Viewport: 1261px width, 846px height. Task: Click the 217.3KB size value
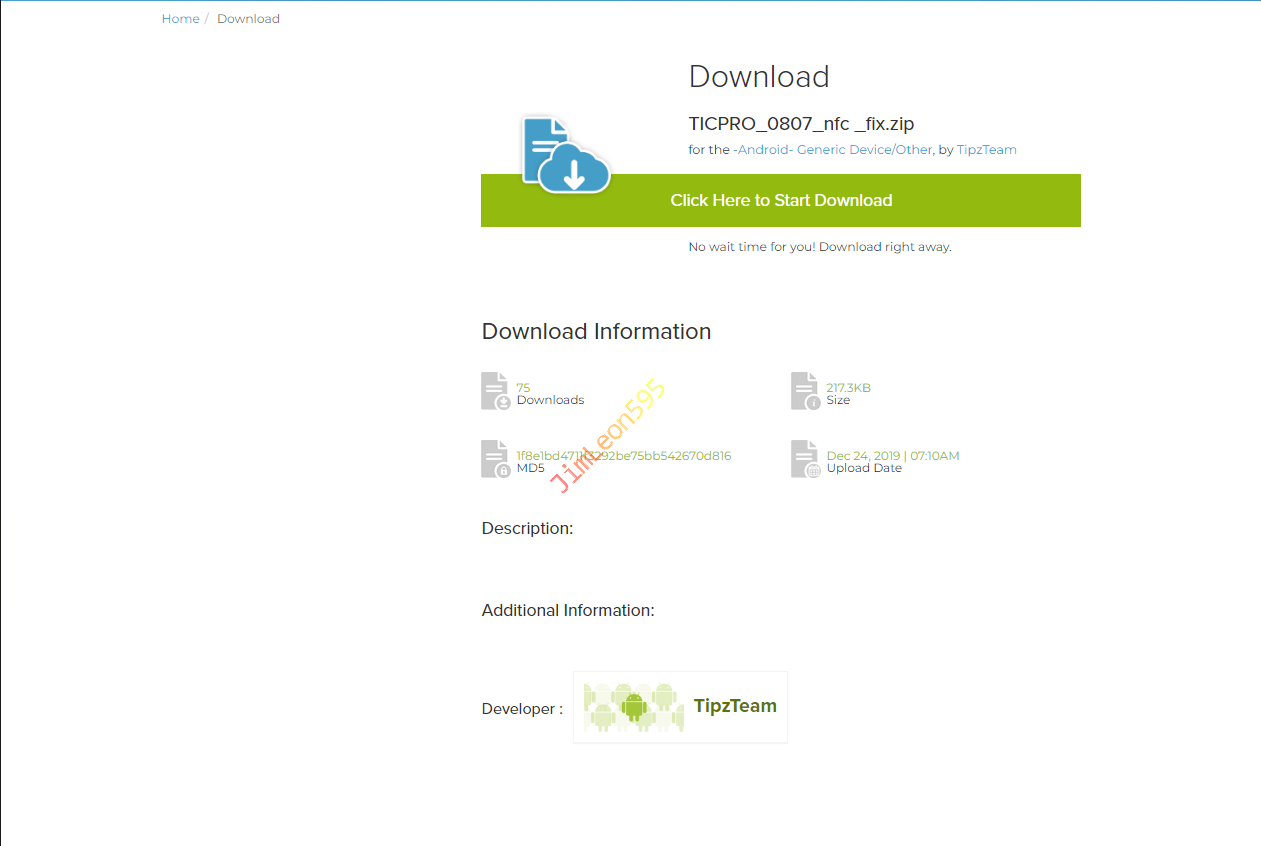[848, 388]
